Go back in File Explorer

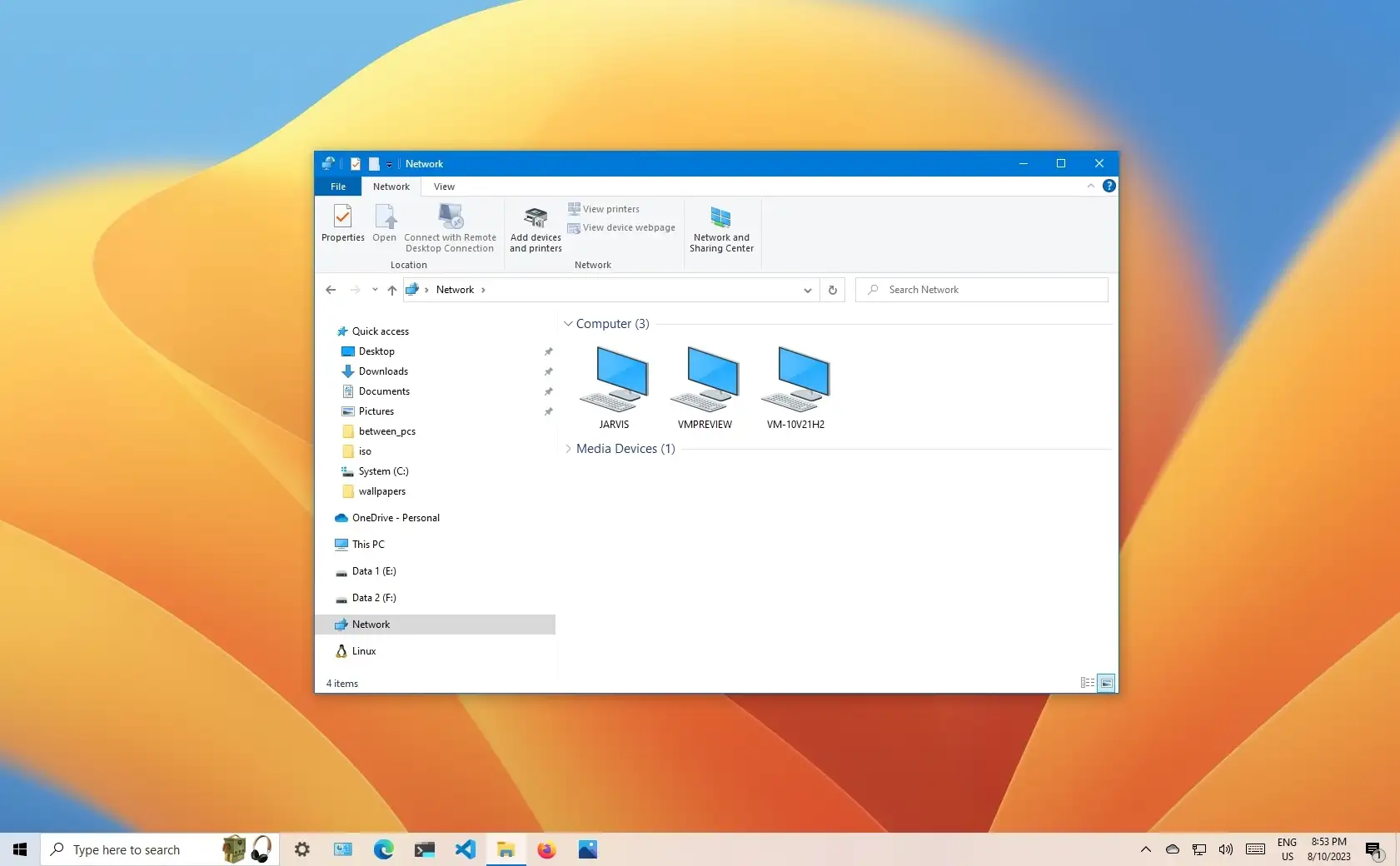point(331,290)
